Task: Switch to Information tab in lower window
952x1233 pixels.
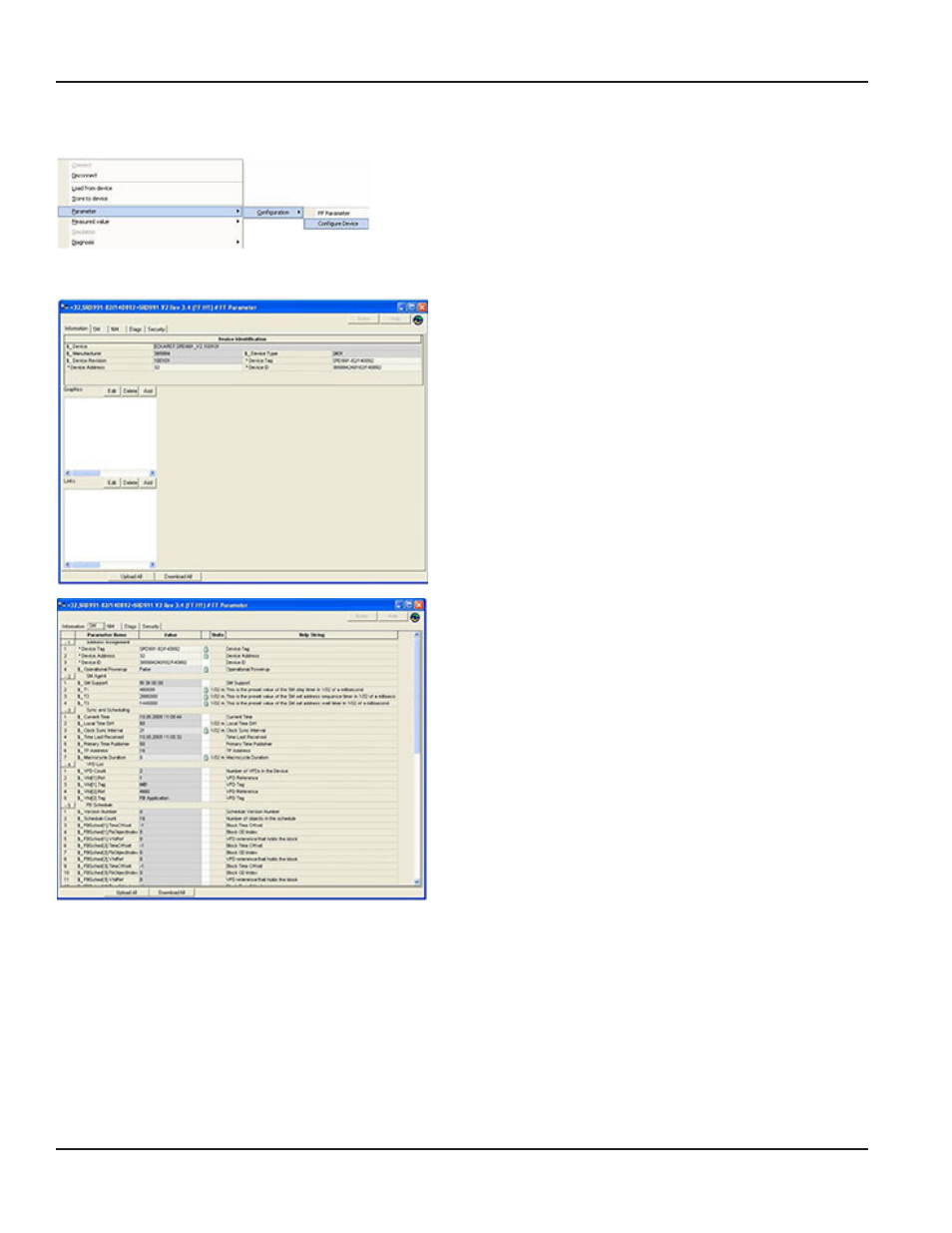Action: click(73, 627)
